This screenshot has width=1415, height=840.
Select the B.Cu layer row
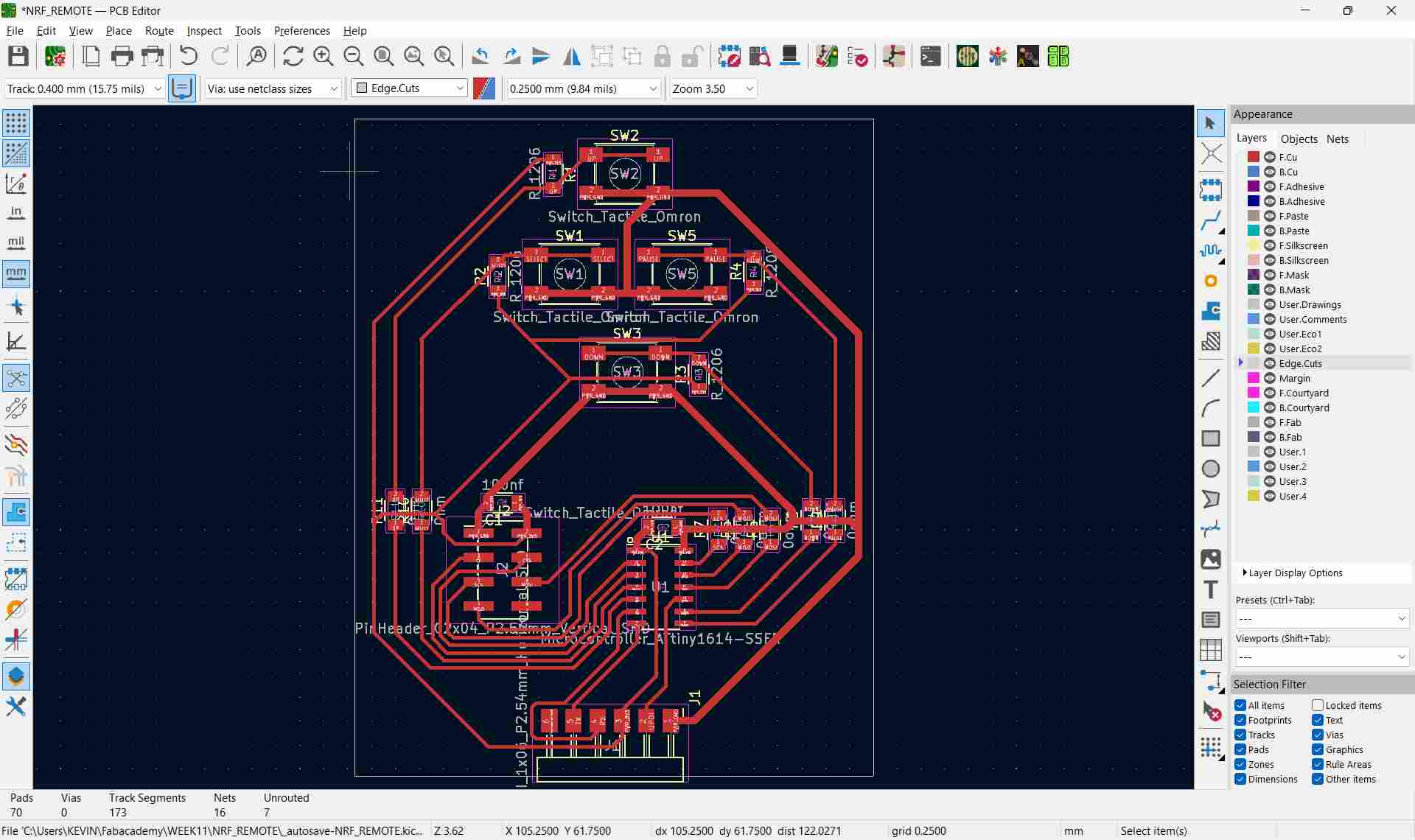[1288, 172]
